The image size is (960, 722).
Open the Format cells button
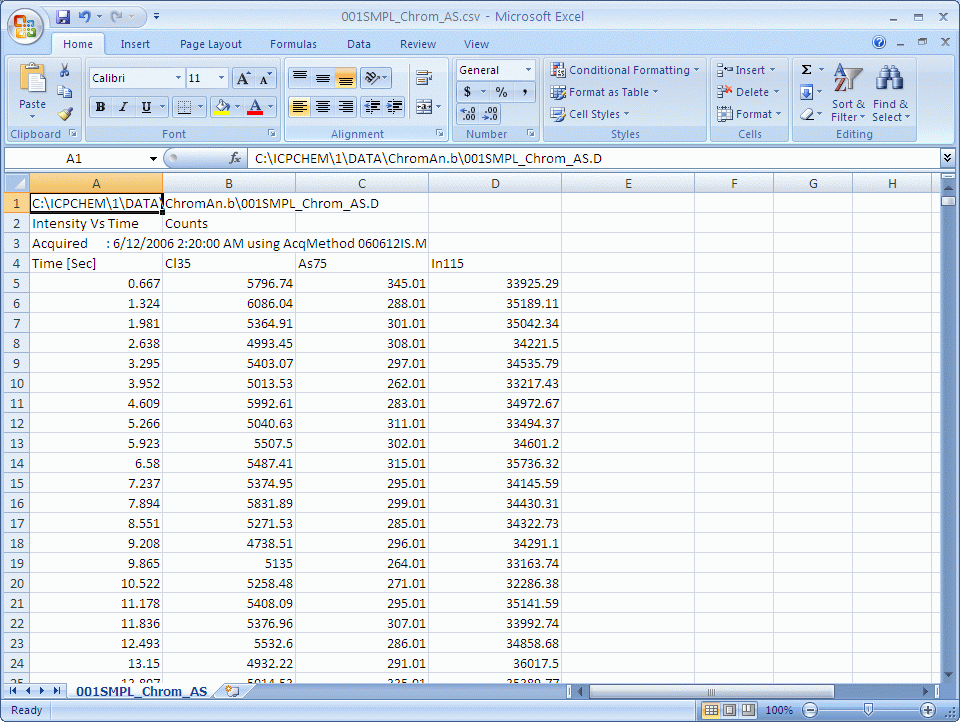tap(749, 114)
